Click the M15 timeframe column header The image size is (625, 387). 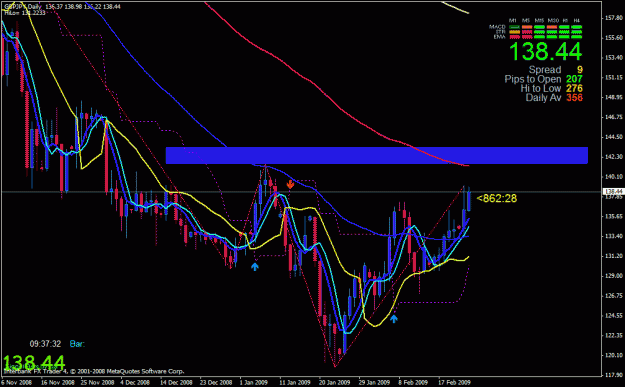click(539, 20)
